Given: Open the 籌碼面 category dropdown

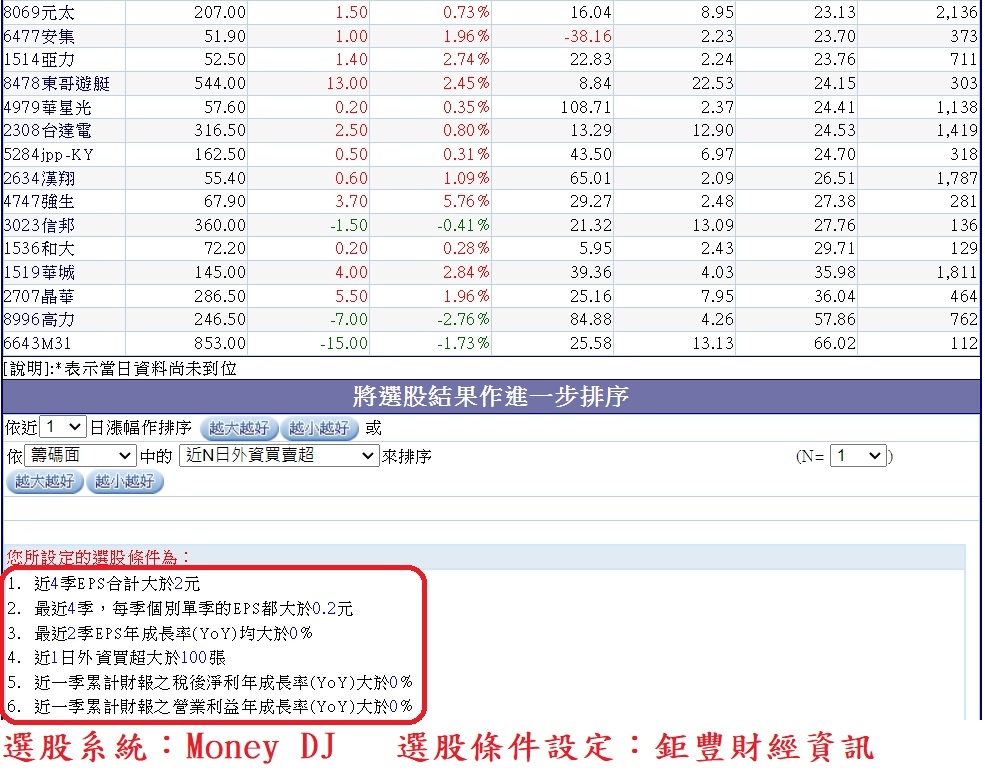Looking at the screenshot, I should click(80, 456).
